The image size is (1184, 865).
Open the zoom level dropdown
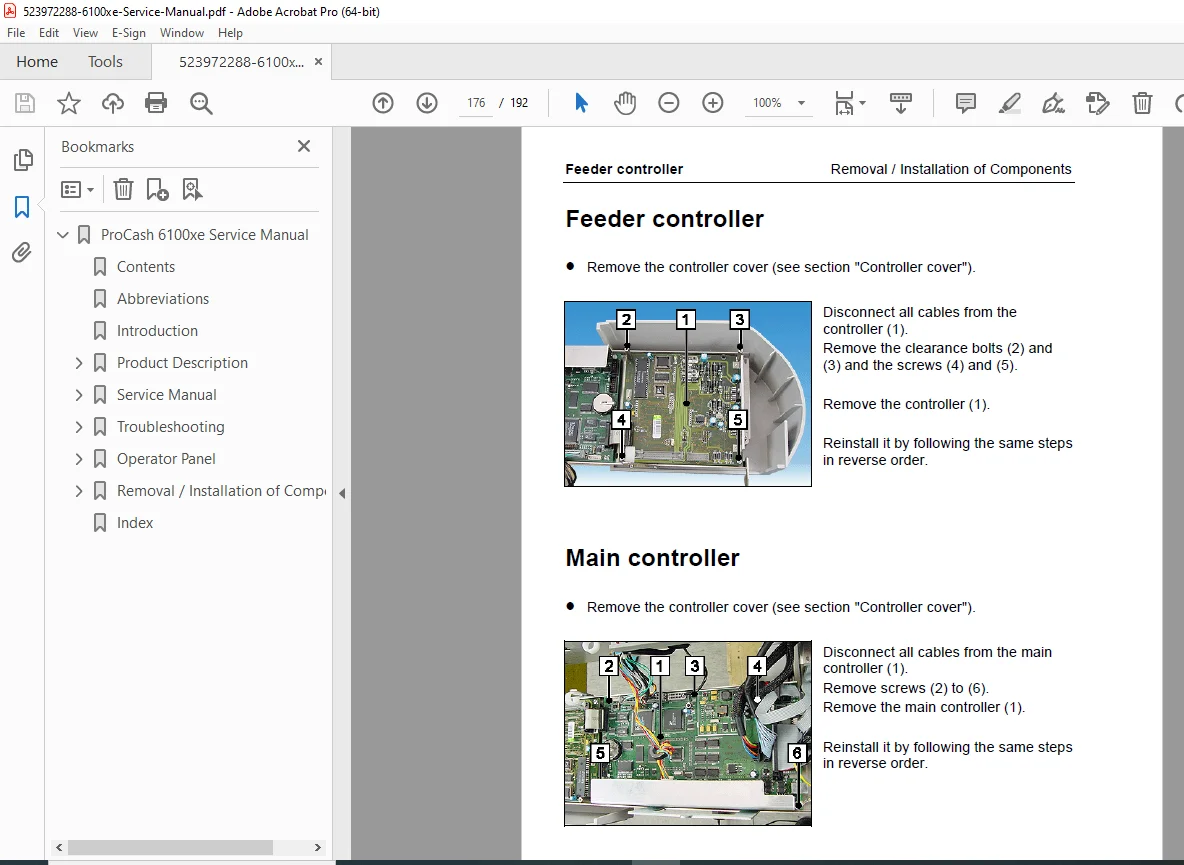tap(801, 103)
